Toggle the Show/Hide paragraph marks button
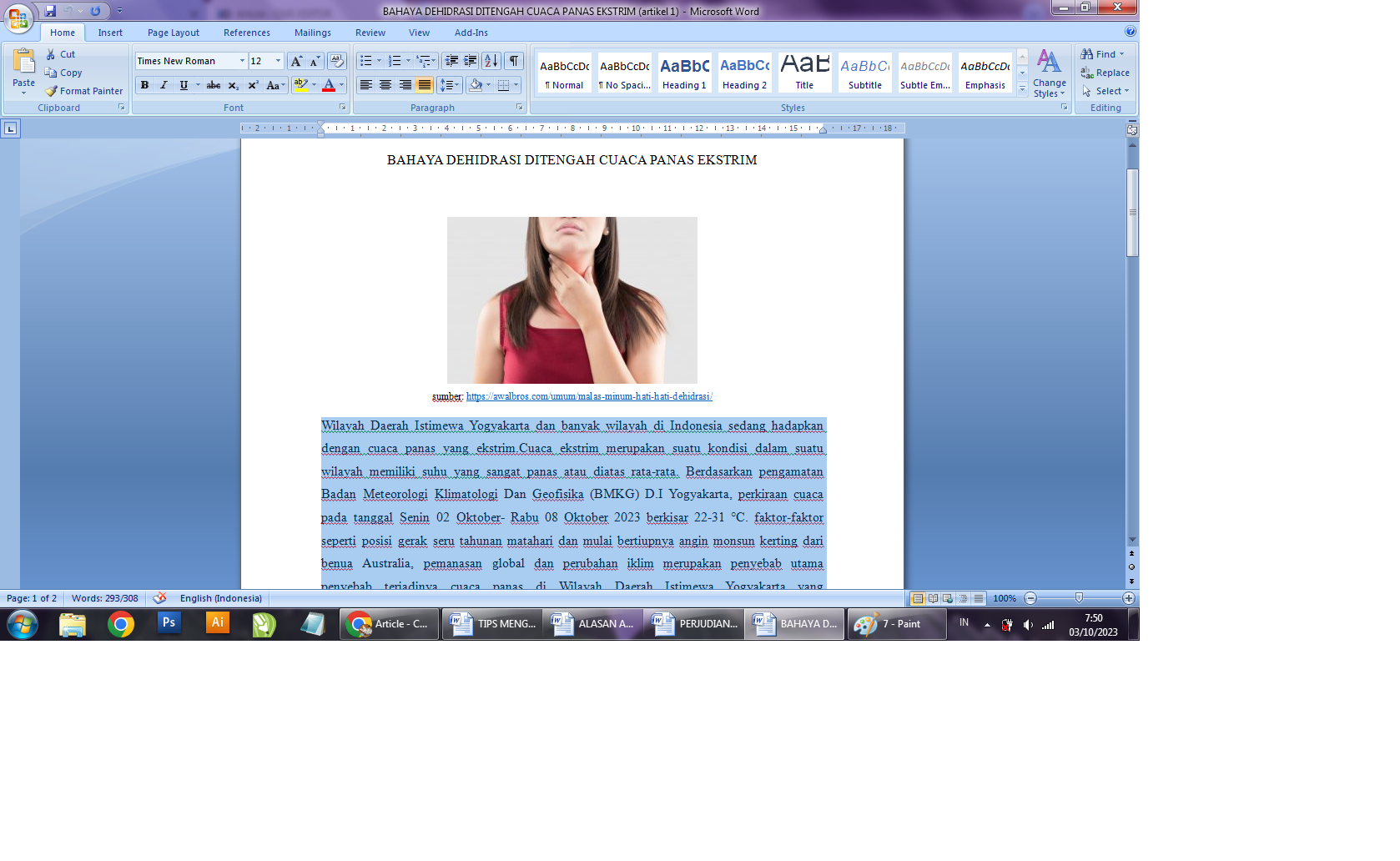This screenshot has height=861, width=1400. pyautogui.click(x=514, y=61)
